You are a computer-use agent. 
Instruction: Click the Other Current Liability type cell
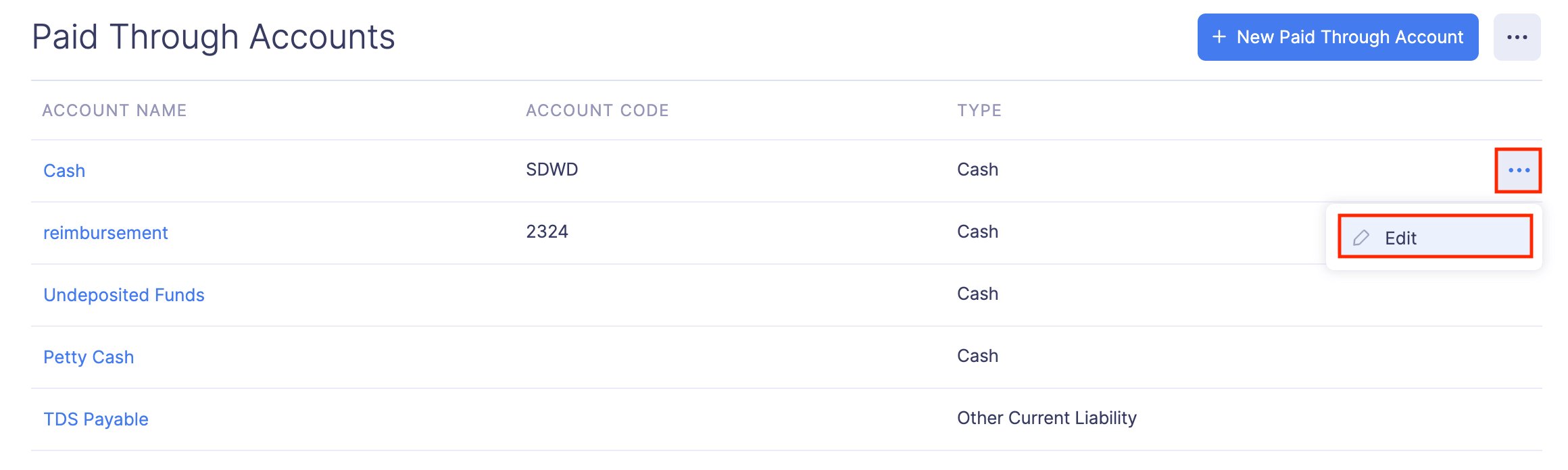point(1047,418)
